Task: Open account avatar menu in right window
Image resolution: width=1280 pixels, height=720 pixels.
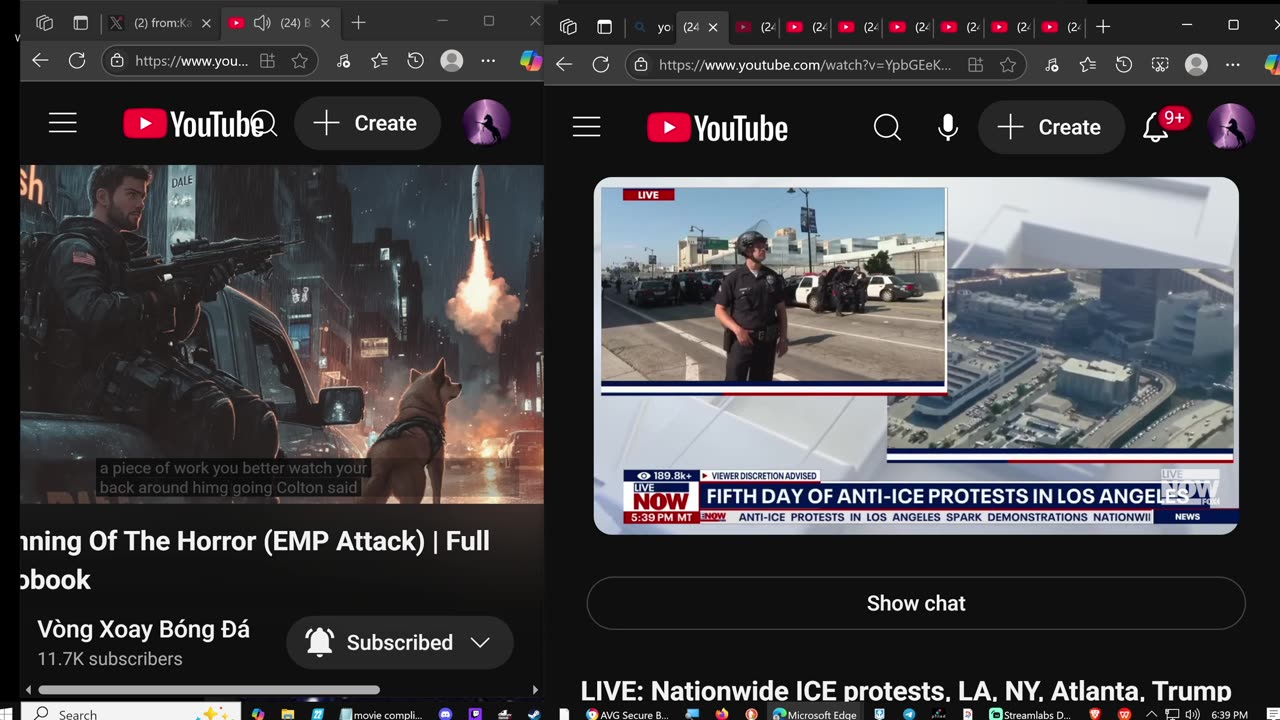Action: pyautogui.click(x=1231, y=127)
